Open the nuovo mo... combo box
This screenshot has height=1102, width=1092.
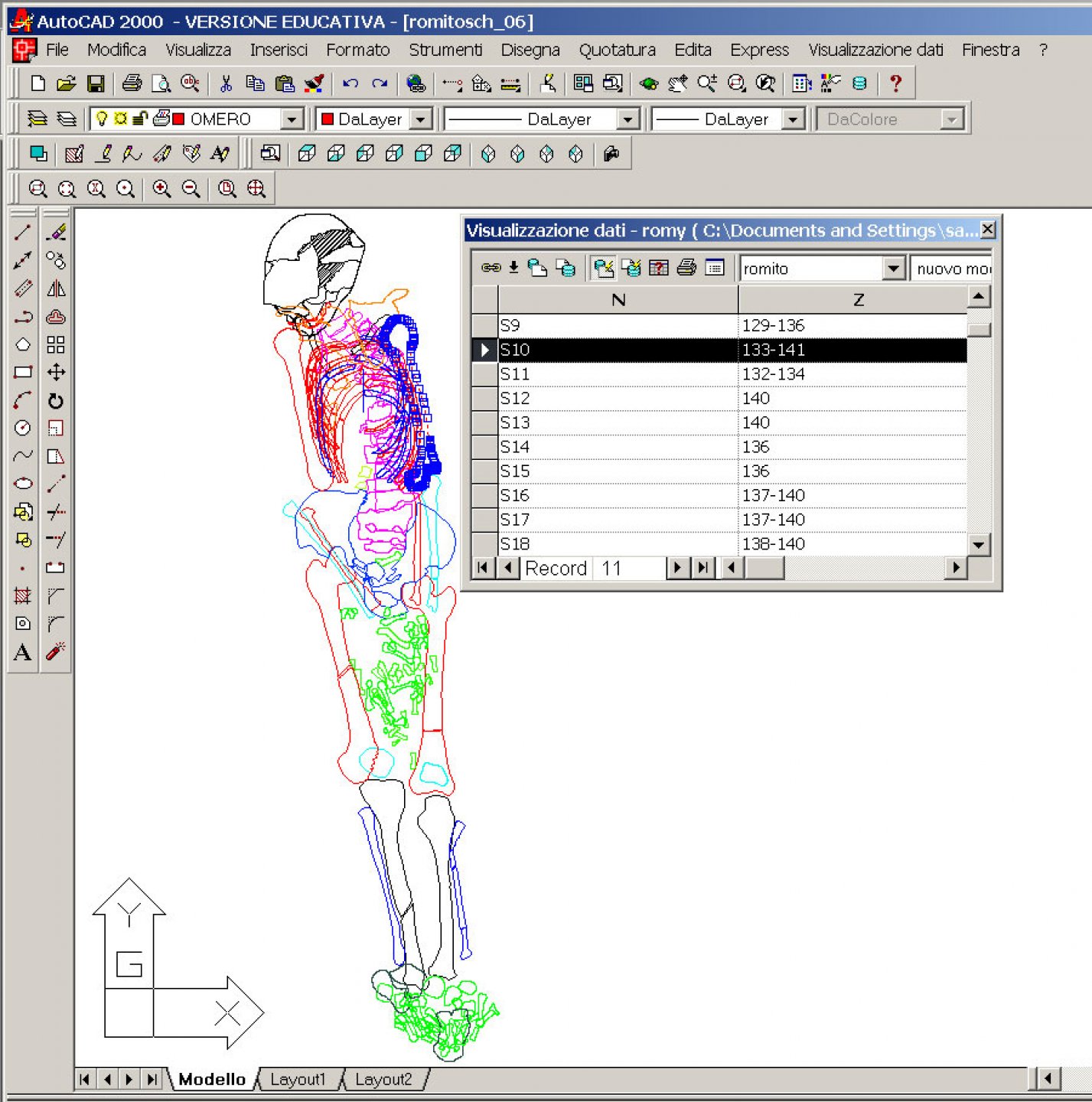tap(951, 269)
